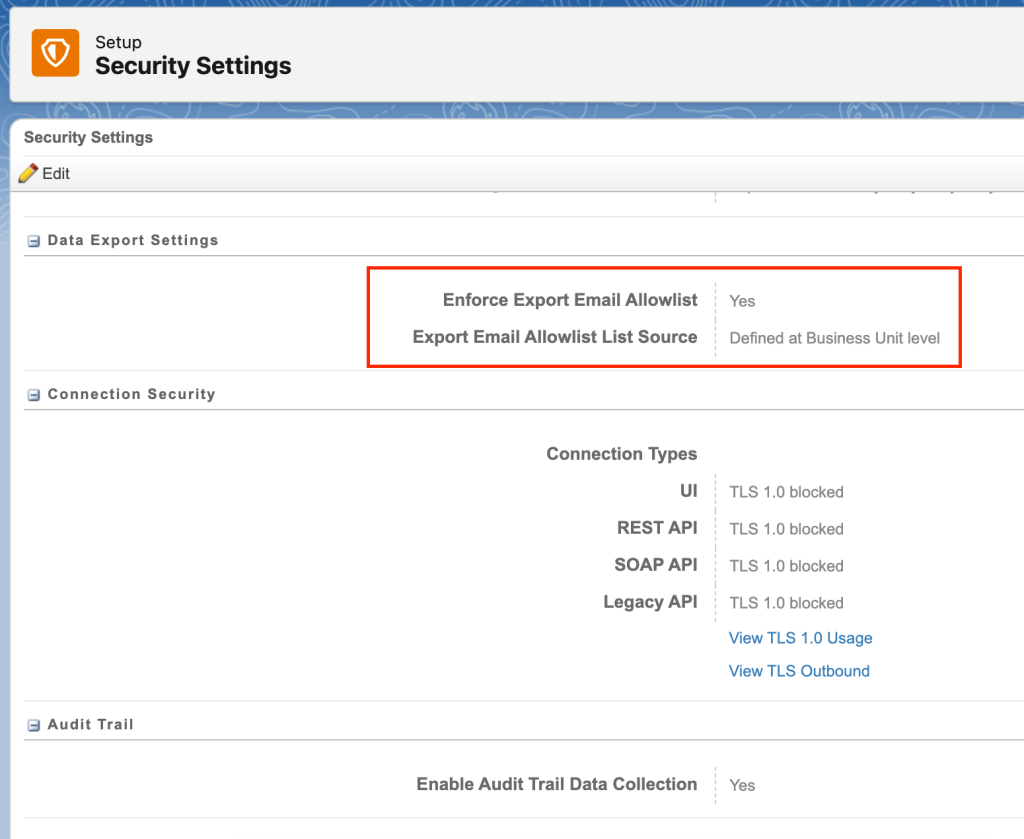The image size is (1024, 839).
Task: Click the Connection Types heading
Action: (x=621, y=453)
